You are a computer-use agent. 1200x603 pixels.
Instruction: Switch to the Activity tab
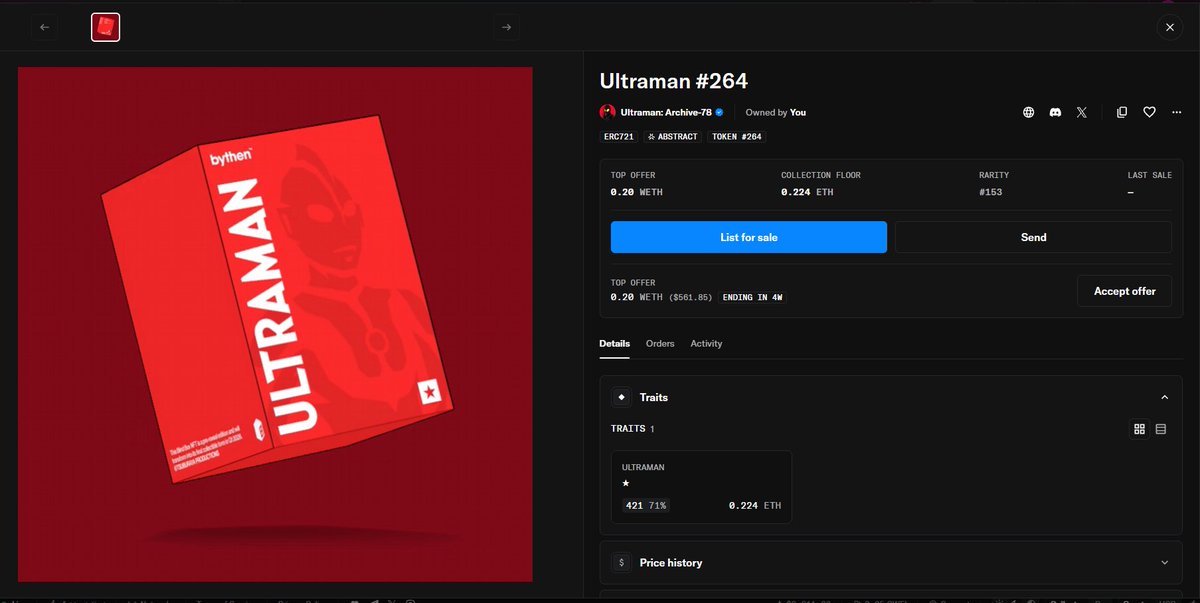tap(706, 343)
